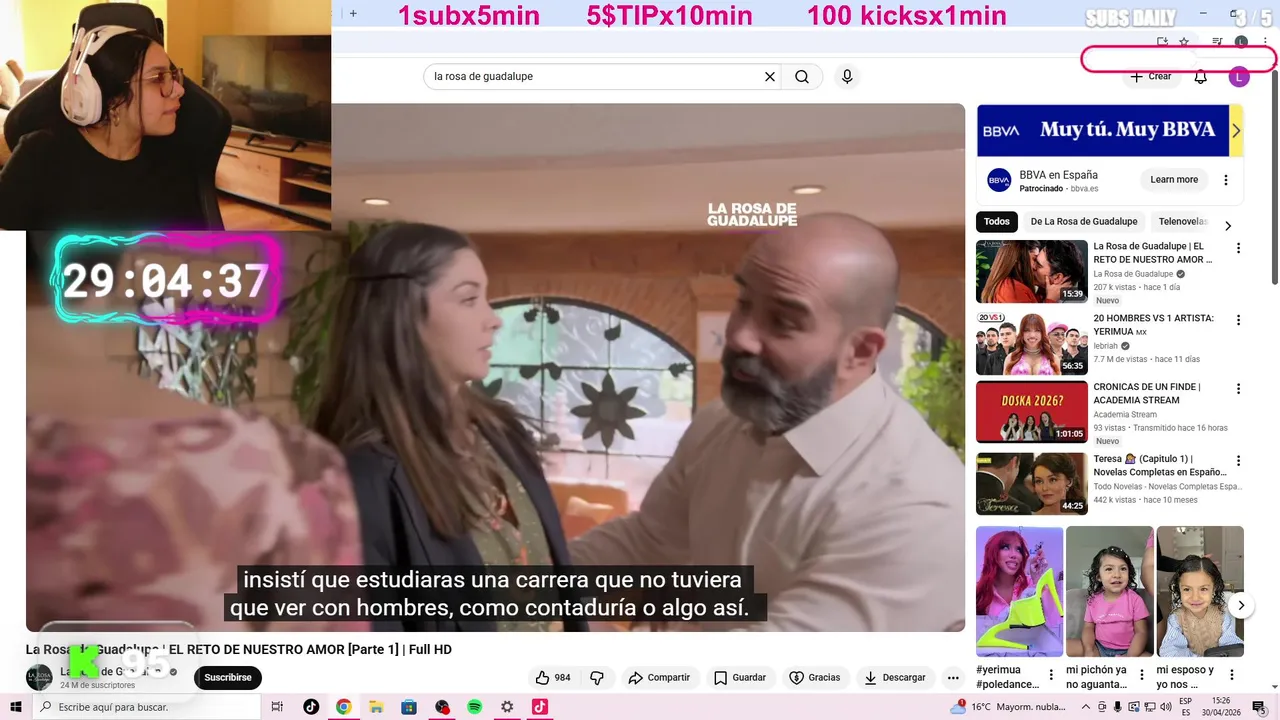Open Chrome media controls icon

pos(1217,42)
